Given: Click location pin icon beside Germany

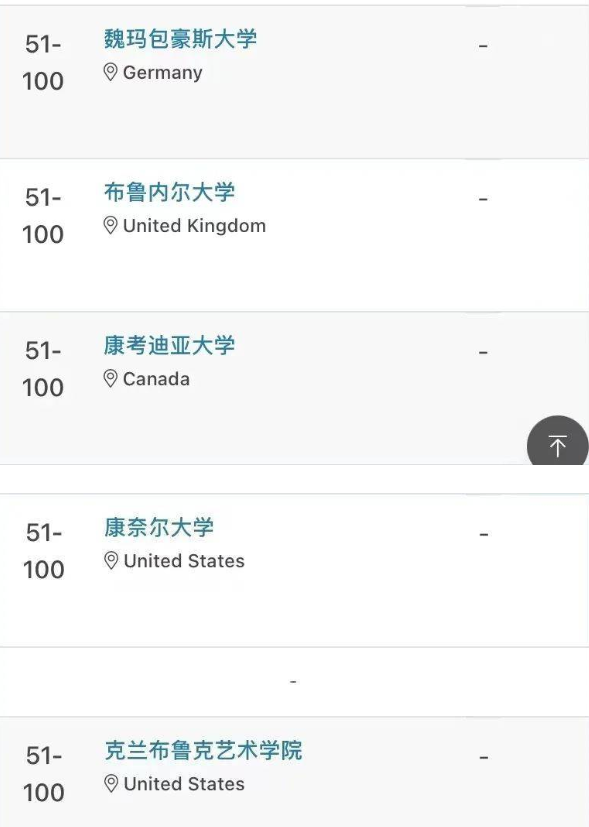Looking at the screenshot, I should tap(110, 72).
